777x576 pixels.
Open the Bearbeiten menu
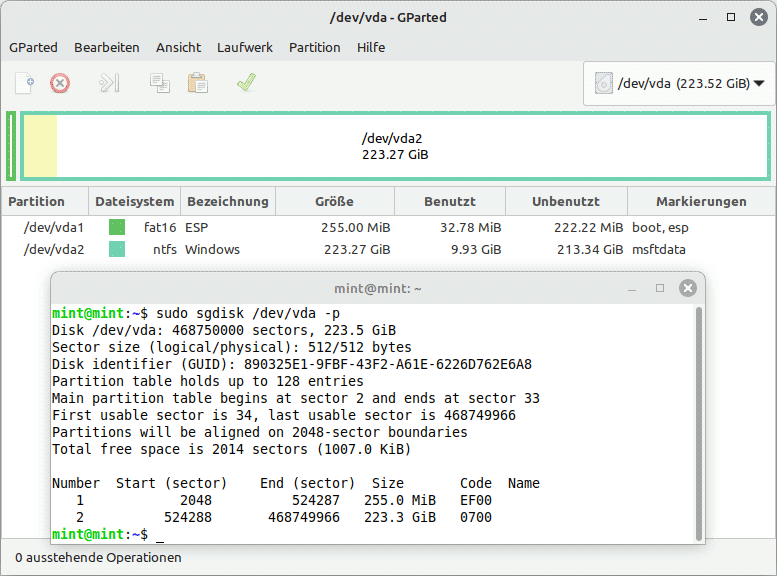click(107, 48)
